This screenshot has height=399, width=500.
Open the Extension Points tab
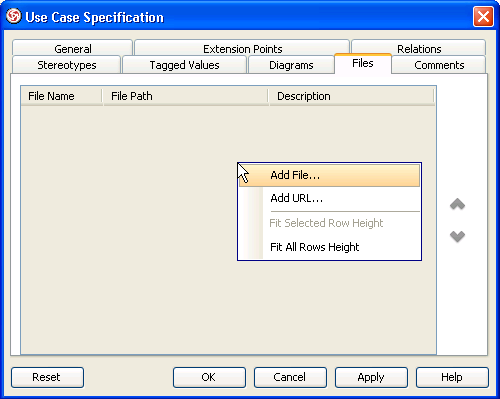(242, 48)
